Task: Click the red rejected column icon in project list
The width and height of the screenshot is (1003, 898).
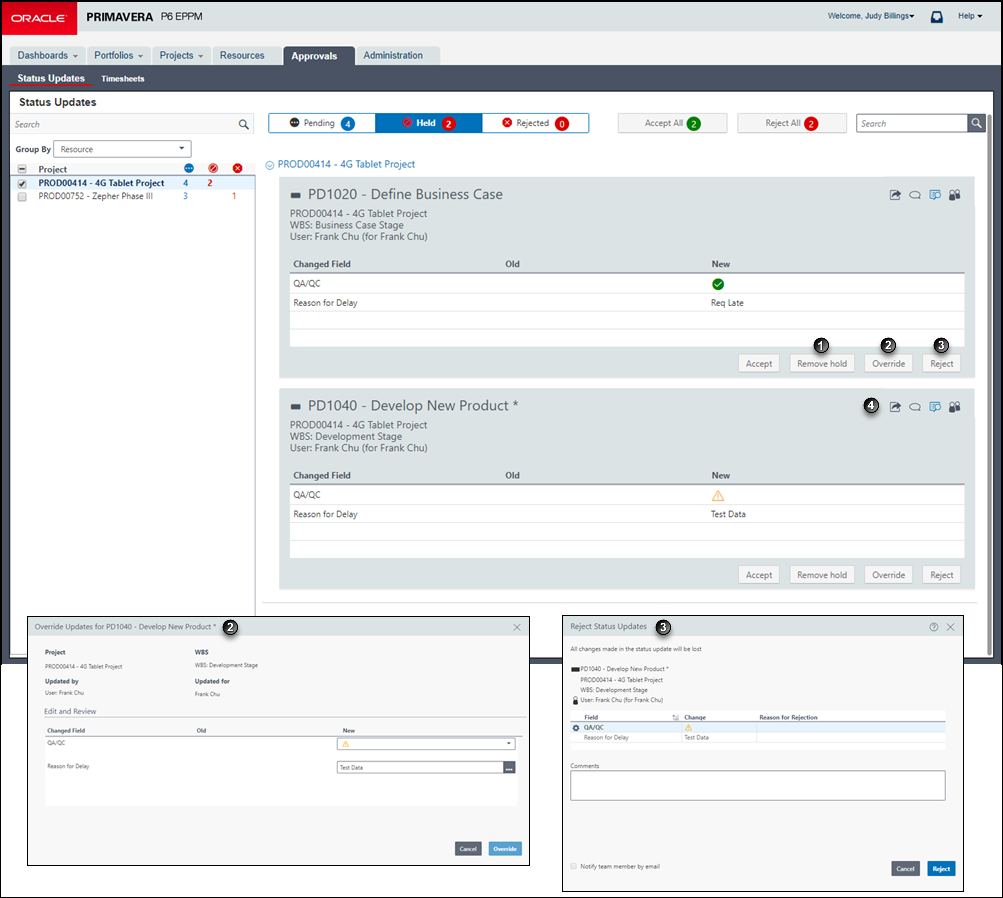Action: click(237, 168)
